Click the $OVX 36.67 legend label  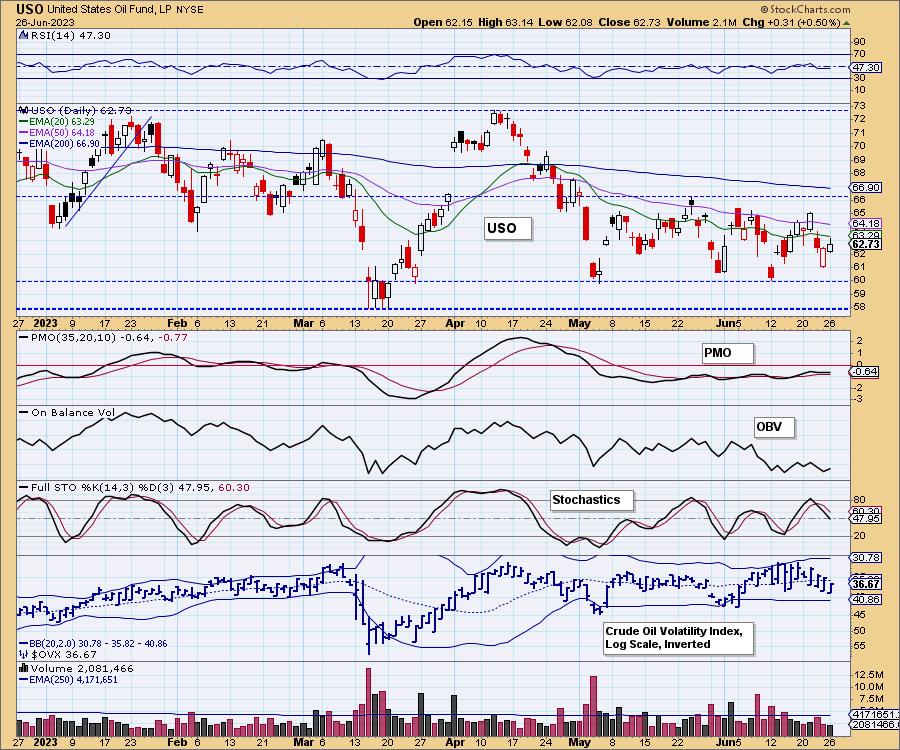[x=64, y=654]
